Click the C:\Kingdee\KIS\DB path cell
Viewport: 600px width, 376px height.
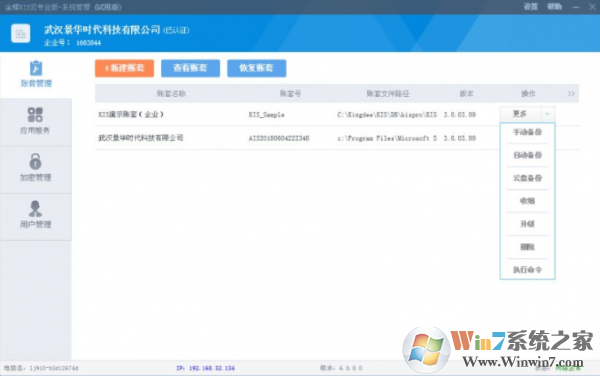[387, 115]
